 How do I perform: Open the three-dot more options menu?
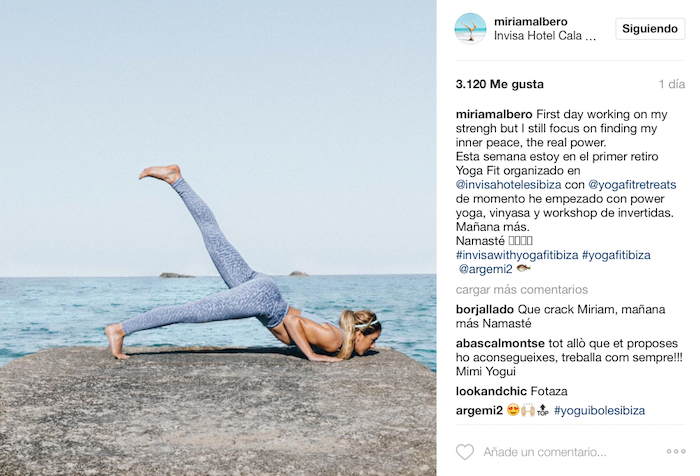click(676, 451)
